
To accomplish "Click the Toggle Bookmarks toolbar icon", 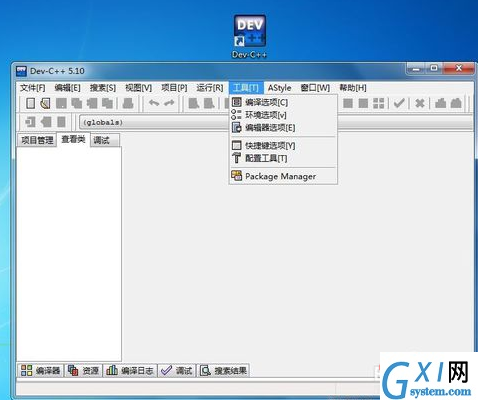I will pyautogui.click(x=46, y=122).
